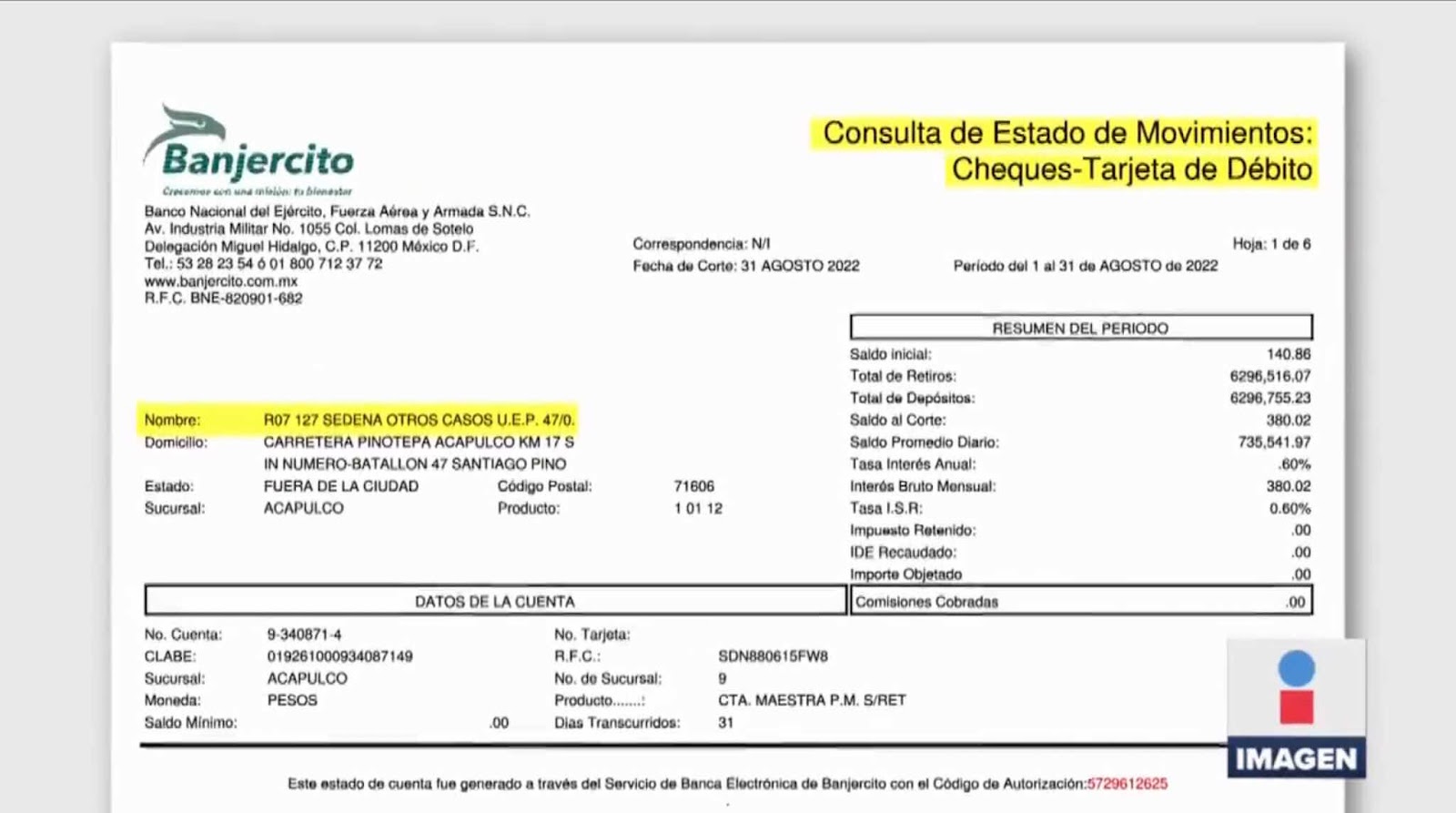Screen dimensions: 1456x813
Task: Click 'Av. Industria Militar No. 1055 Col. Lomas de Sotelo'
Action: click(x=308, y=229)
